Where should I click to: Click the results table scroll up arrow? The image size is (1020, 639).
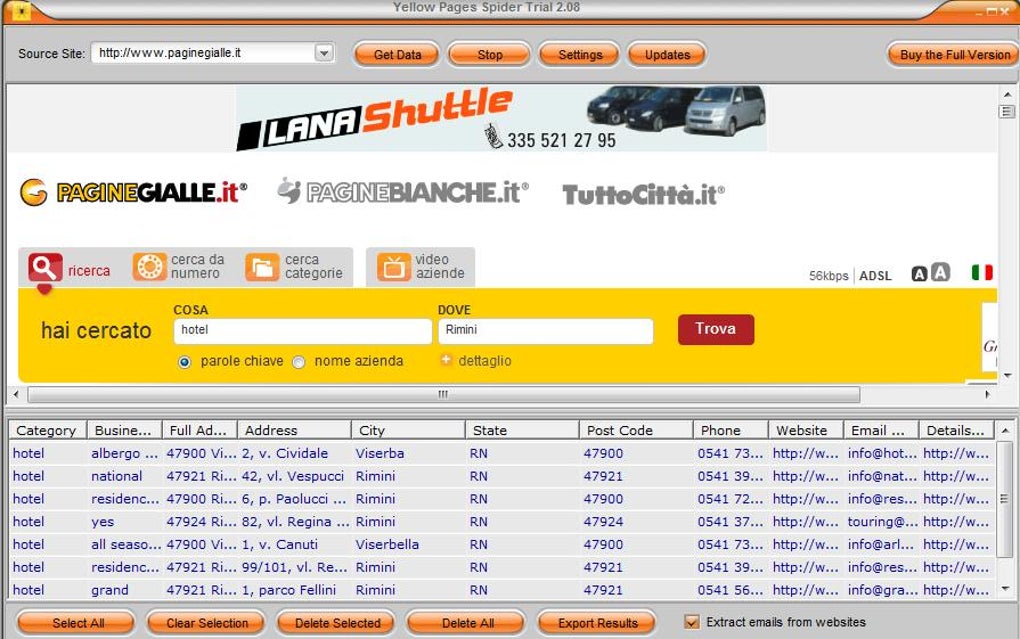click(1004, 430)
